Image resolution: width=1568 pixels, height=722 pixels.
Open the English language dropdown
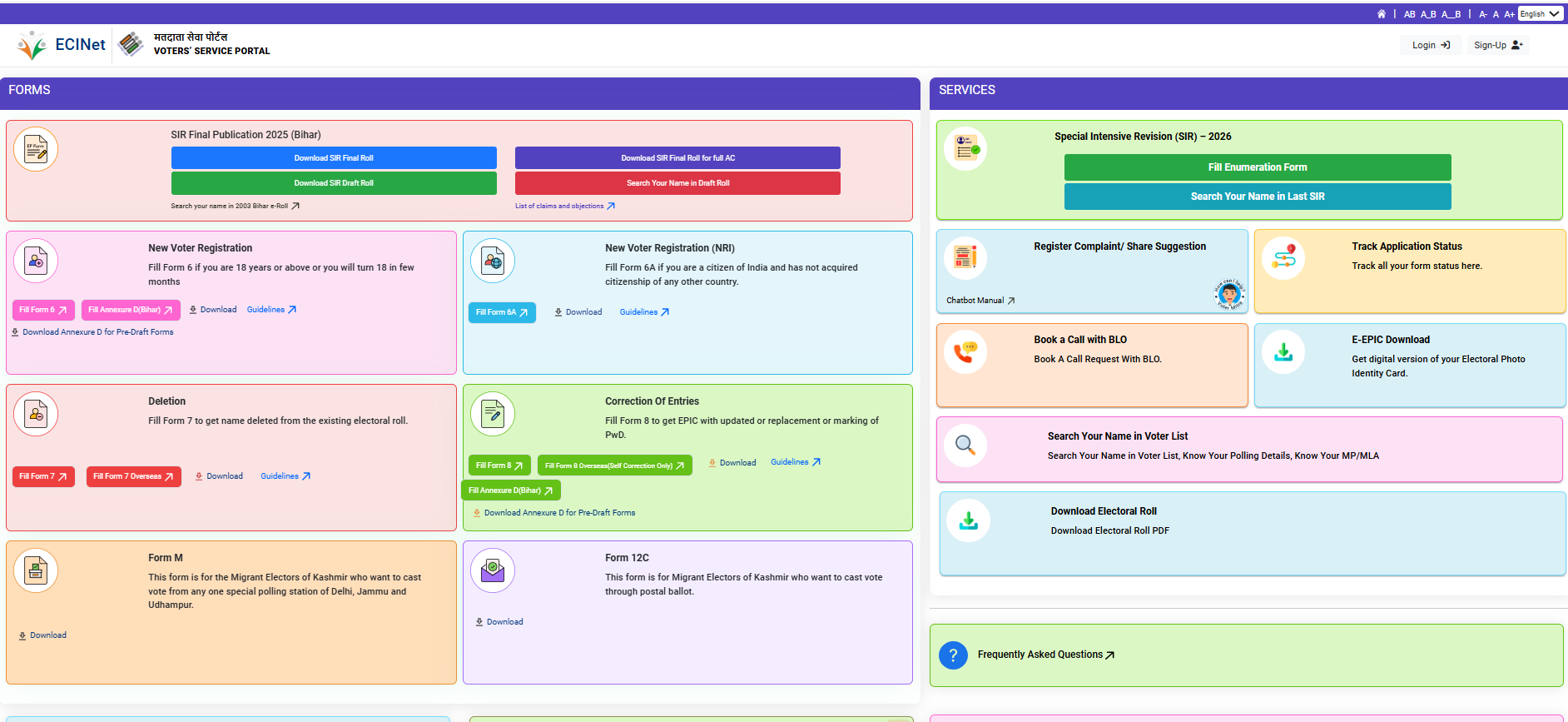1539,14
